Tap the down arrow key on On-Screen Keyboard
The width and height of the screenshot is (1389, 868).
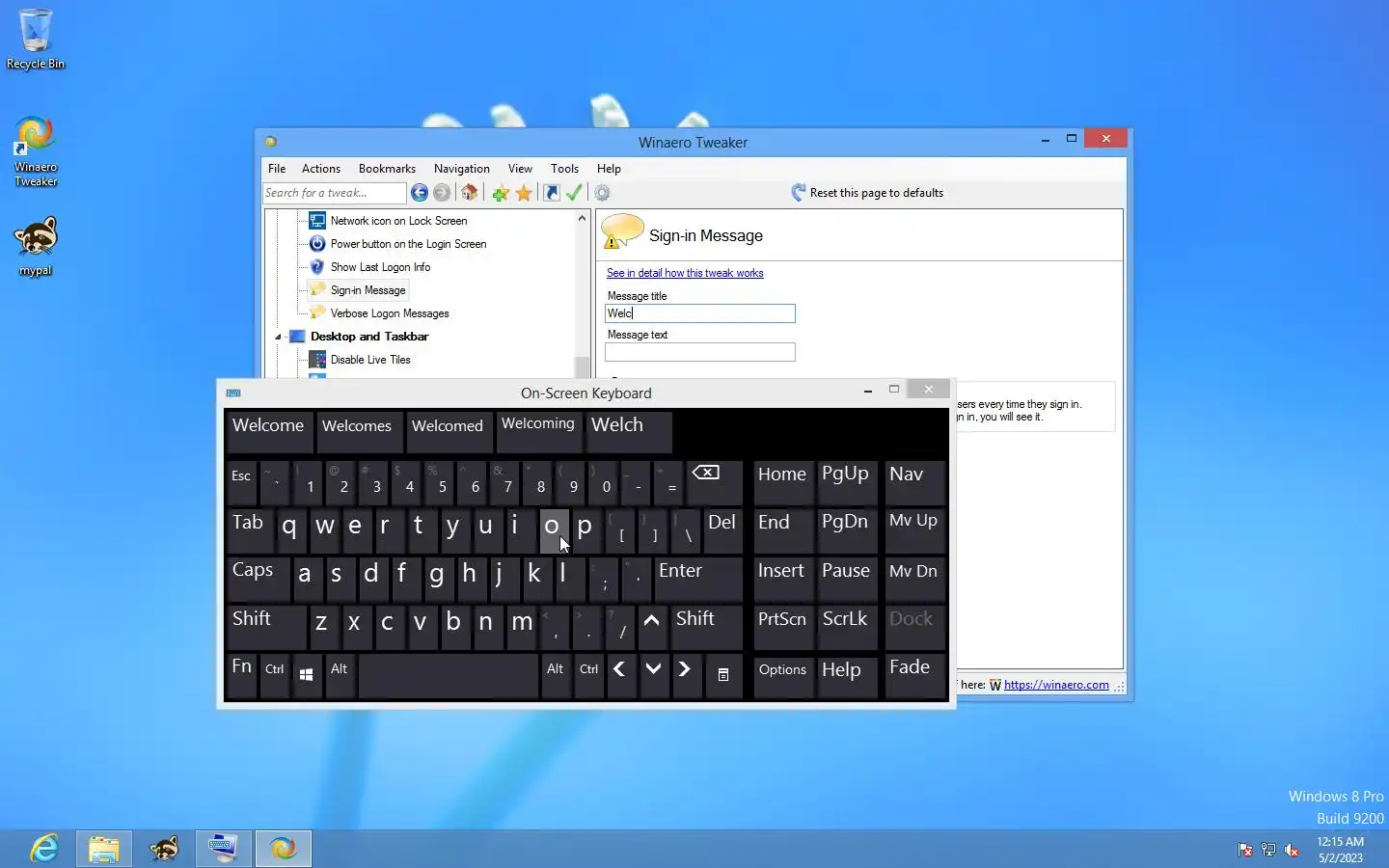click(x=653, y=675)
